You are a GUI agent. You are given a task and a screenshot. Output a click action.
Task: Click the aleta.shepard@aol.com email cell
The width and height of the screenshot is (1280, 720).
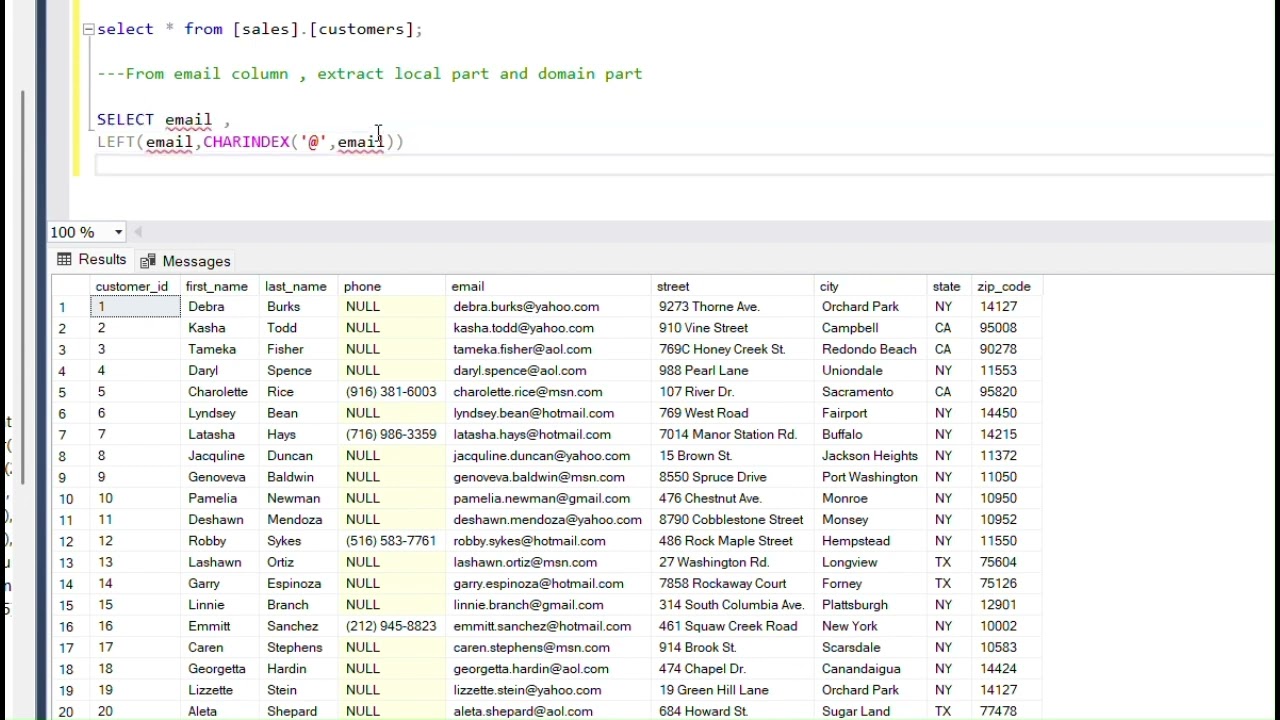tap(549, 711)
